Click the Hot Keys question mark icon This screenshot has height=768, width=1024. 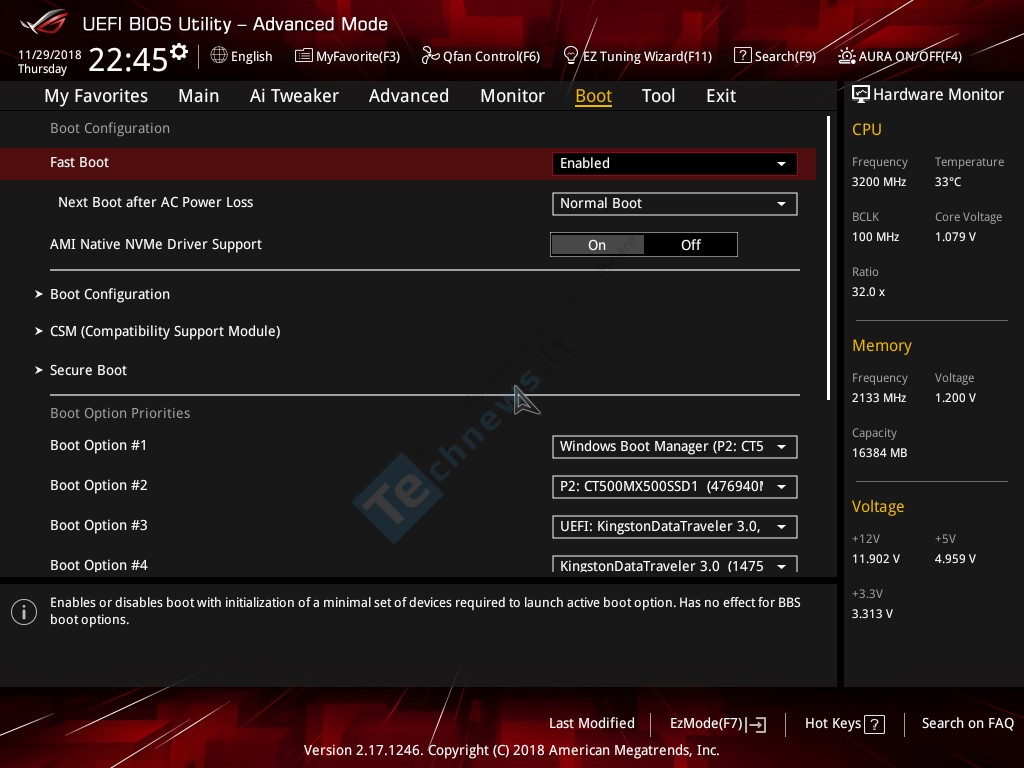(x=874, y=724)
